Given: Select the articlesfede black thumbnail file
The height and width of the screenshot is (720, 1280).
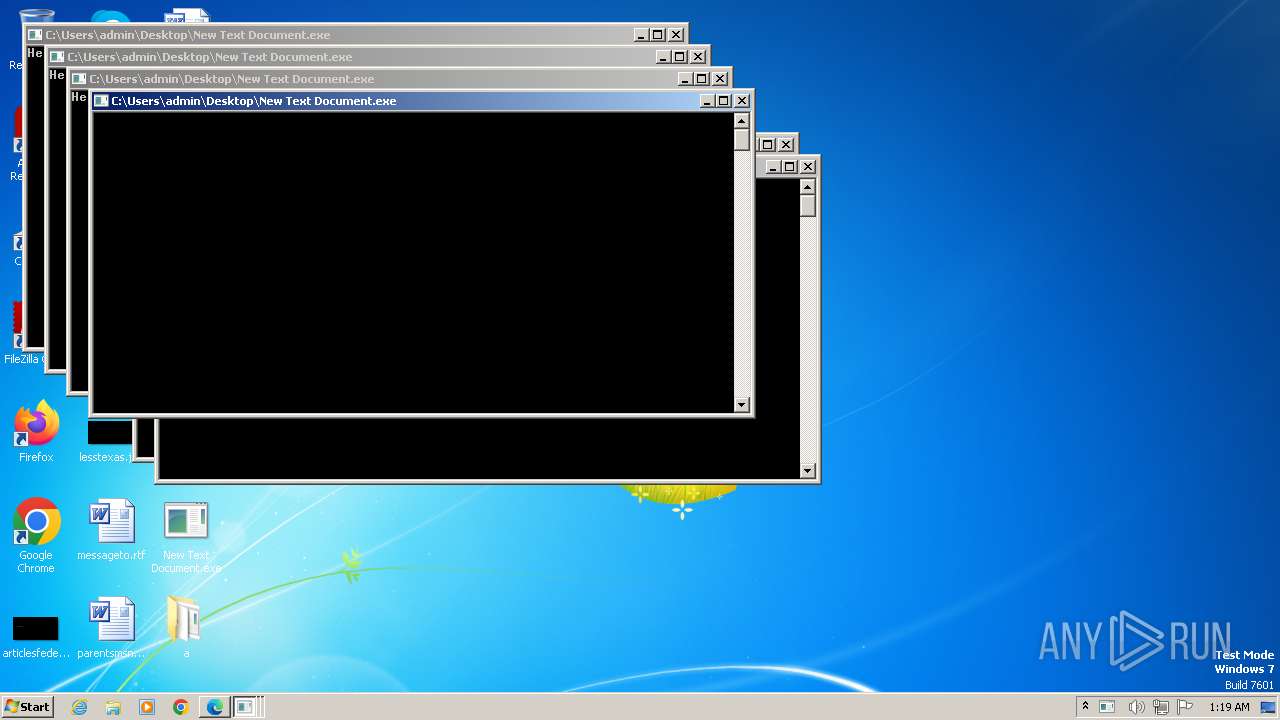Looking at the screenshot, I should [36, 635].
